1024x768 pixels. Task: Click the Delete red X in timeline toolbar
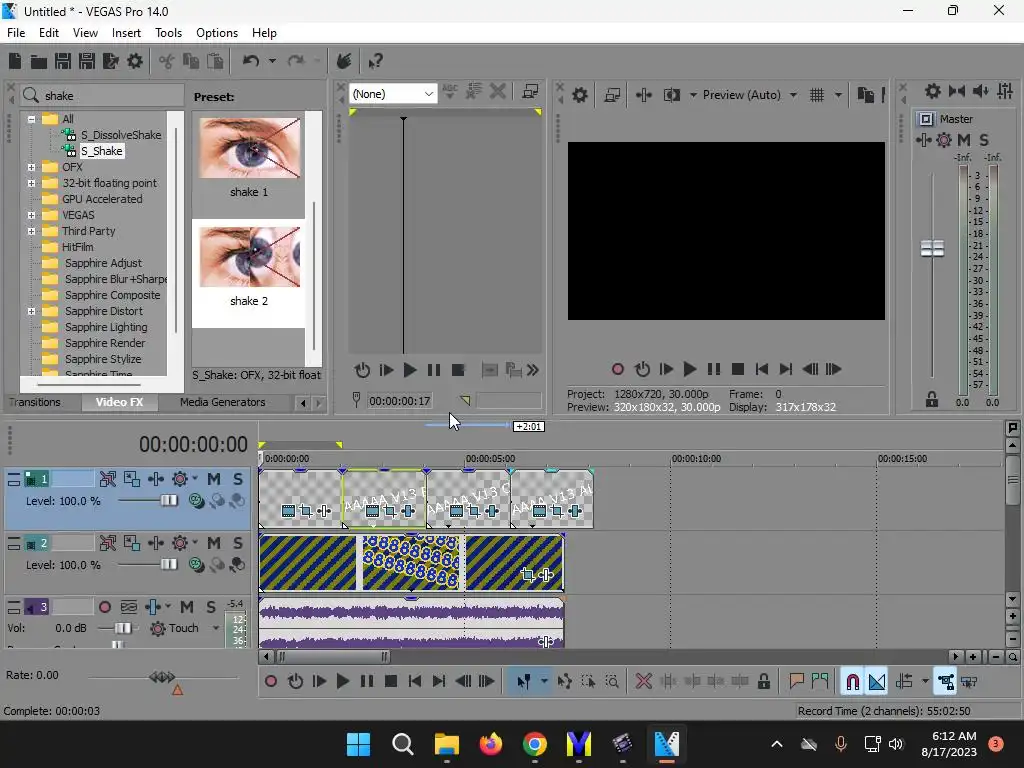(x=643, y=682)
